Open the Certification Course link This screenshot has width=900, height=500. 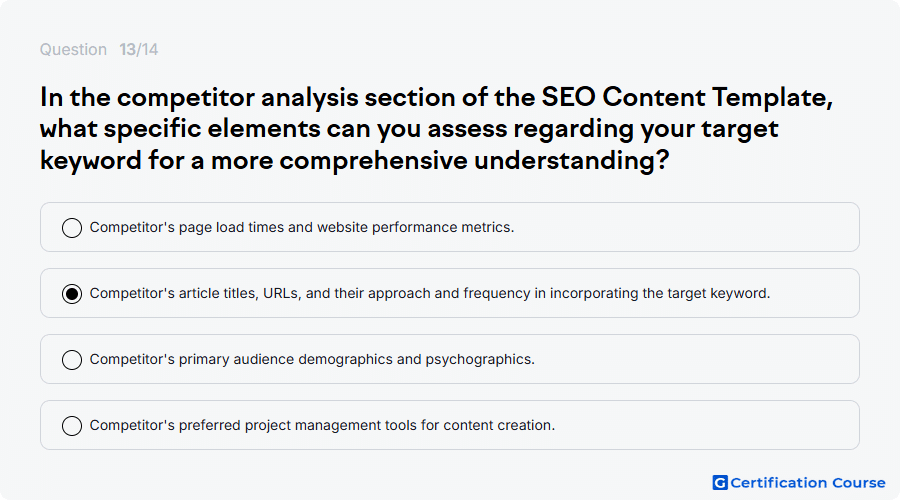pyautogui.click(x=799, y=483)
